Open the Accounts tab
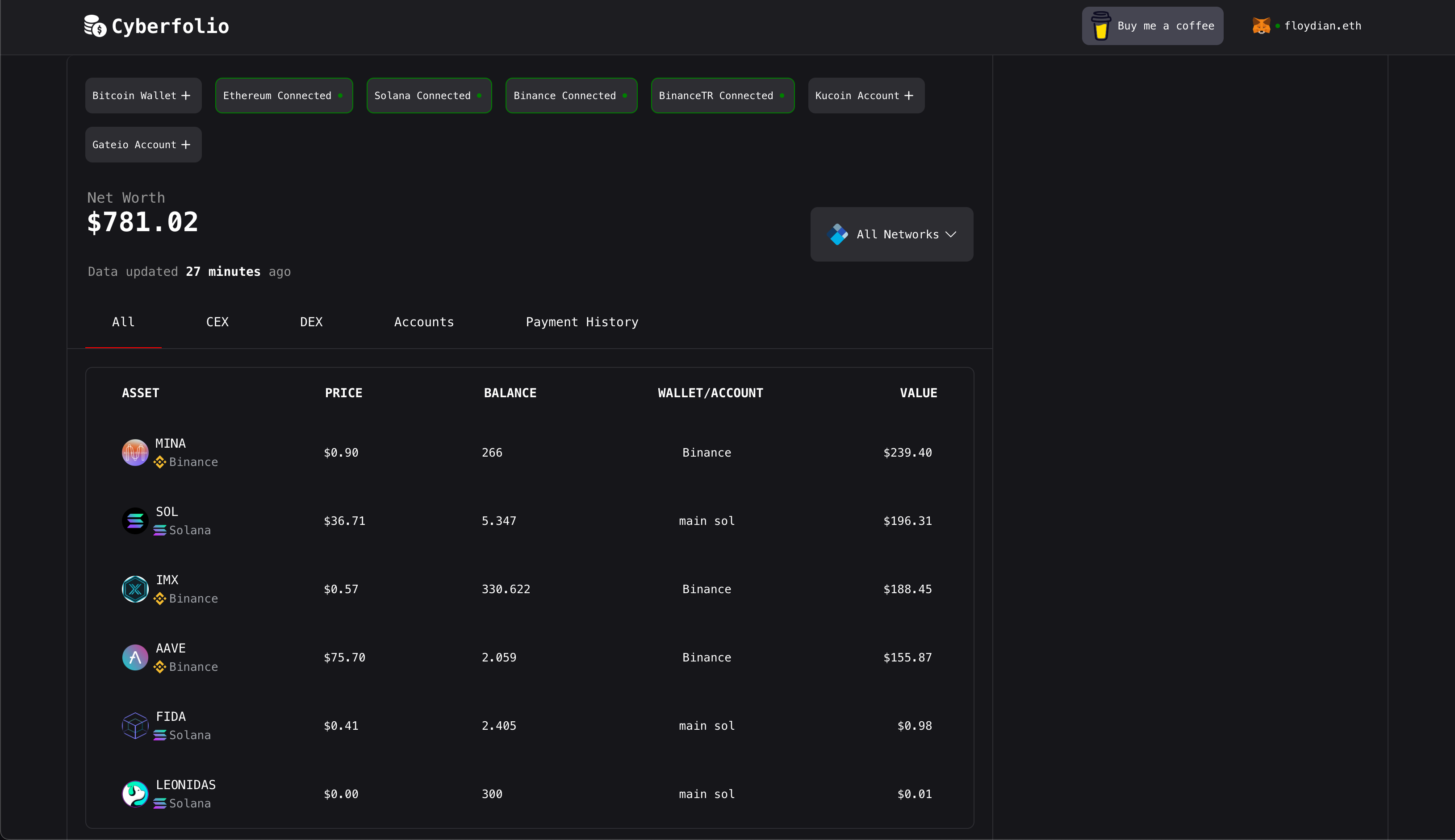Viewport: 1455px width, 840px height. (x=424, y=322)
